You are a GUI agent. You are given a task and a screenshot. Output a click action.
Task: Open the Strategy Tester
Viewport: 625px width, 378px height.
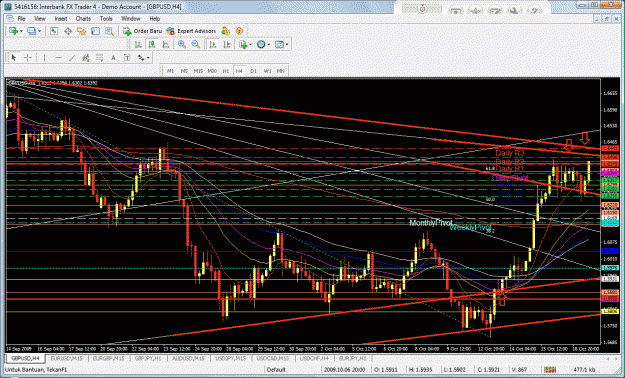[109, 31]
